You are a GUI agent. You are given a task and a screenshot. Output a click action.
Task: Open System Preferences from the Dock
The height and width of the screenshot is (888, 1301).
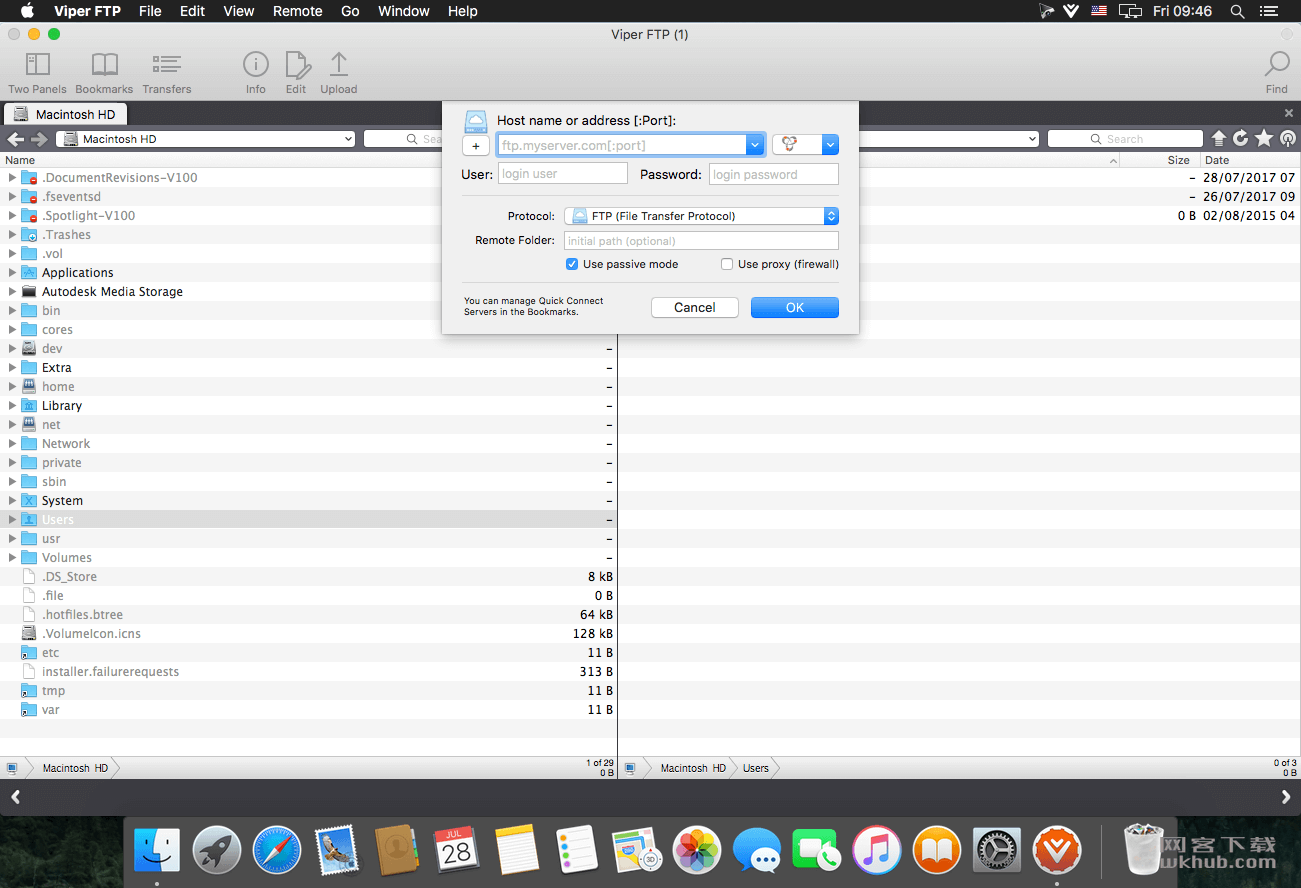(996, 851)
